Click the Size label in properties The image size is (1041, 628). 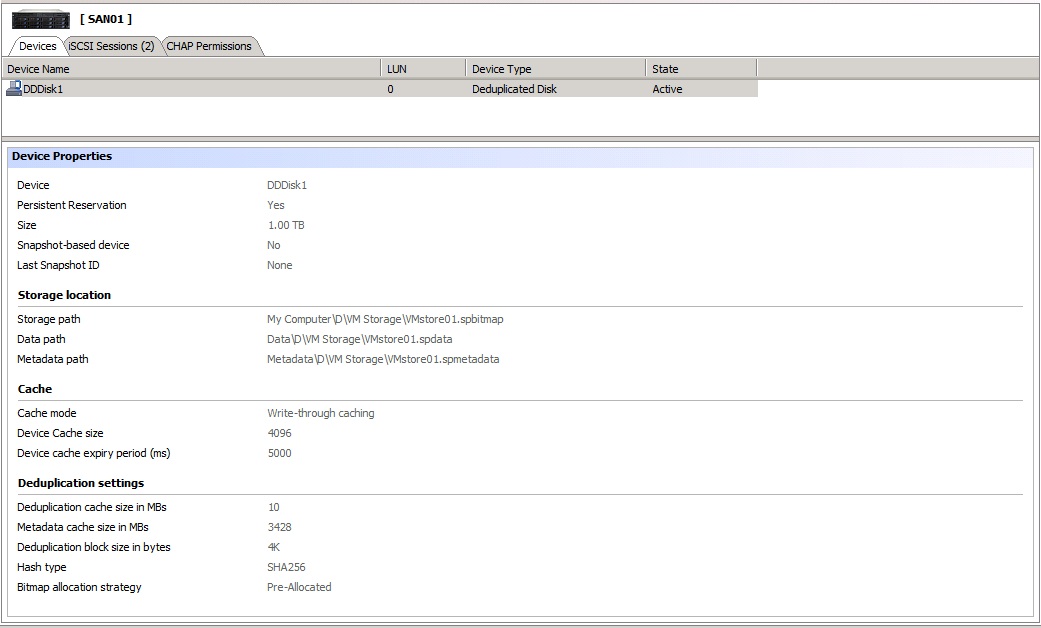[x=27, y=225]
